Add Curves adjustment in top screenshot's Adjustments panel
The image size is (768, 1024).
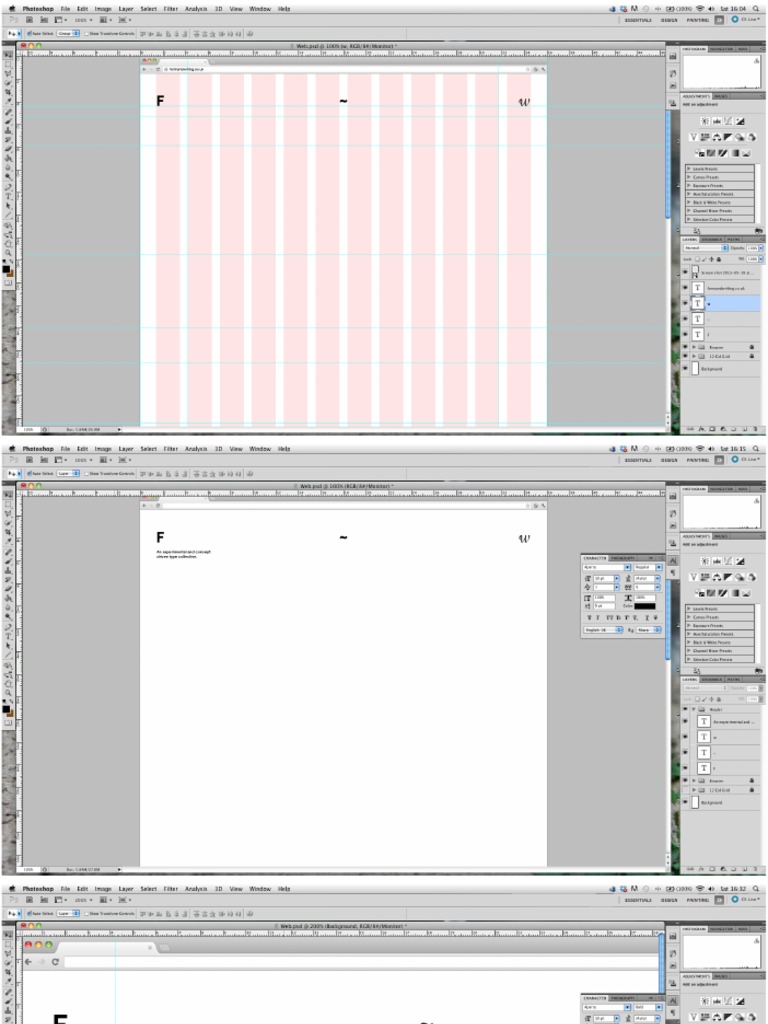point(728,121)
